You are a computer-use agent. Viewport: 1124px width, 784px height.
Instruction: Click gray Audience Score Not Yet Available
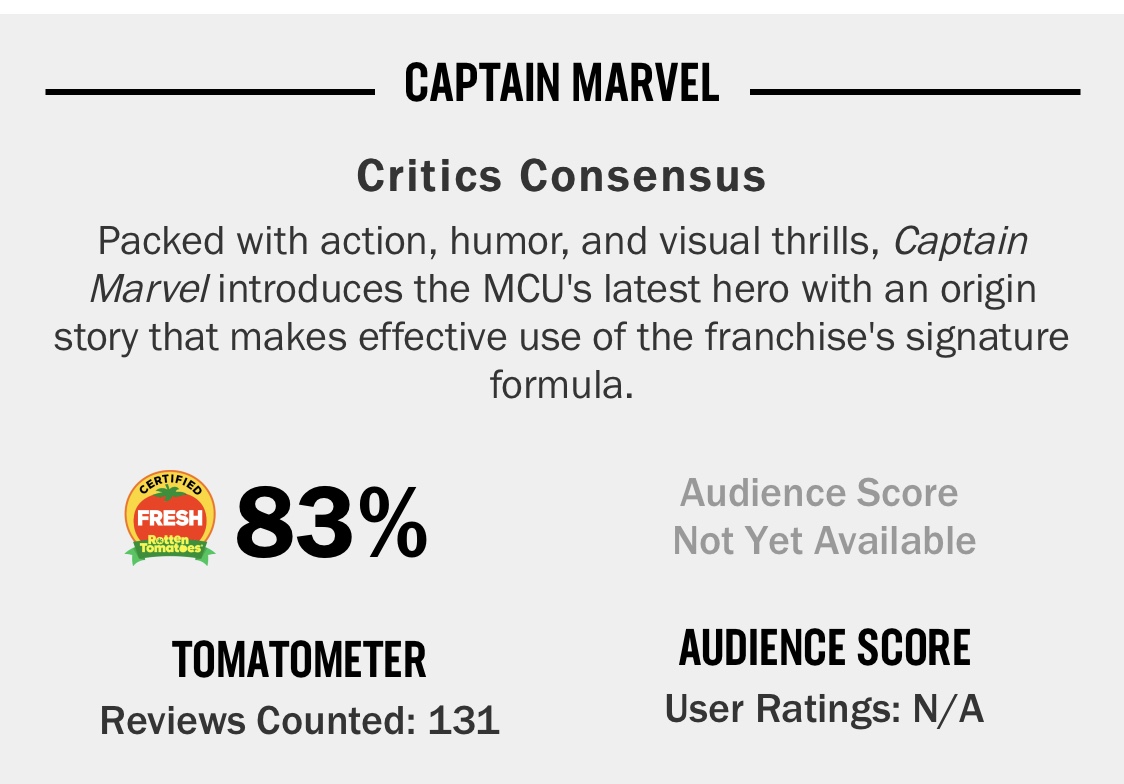(x=824, y=517)
